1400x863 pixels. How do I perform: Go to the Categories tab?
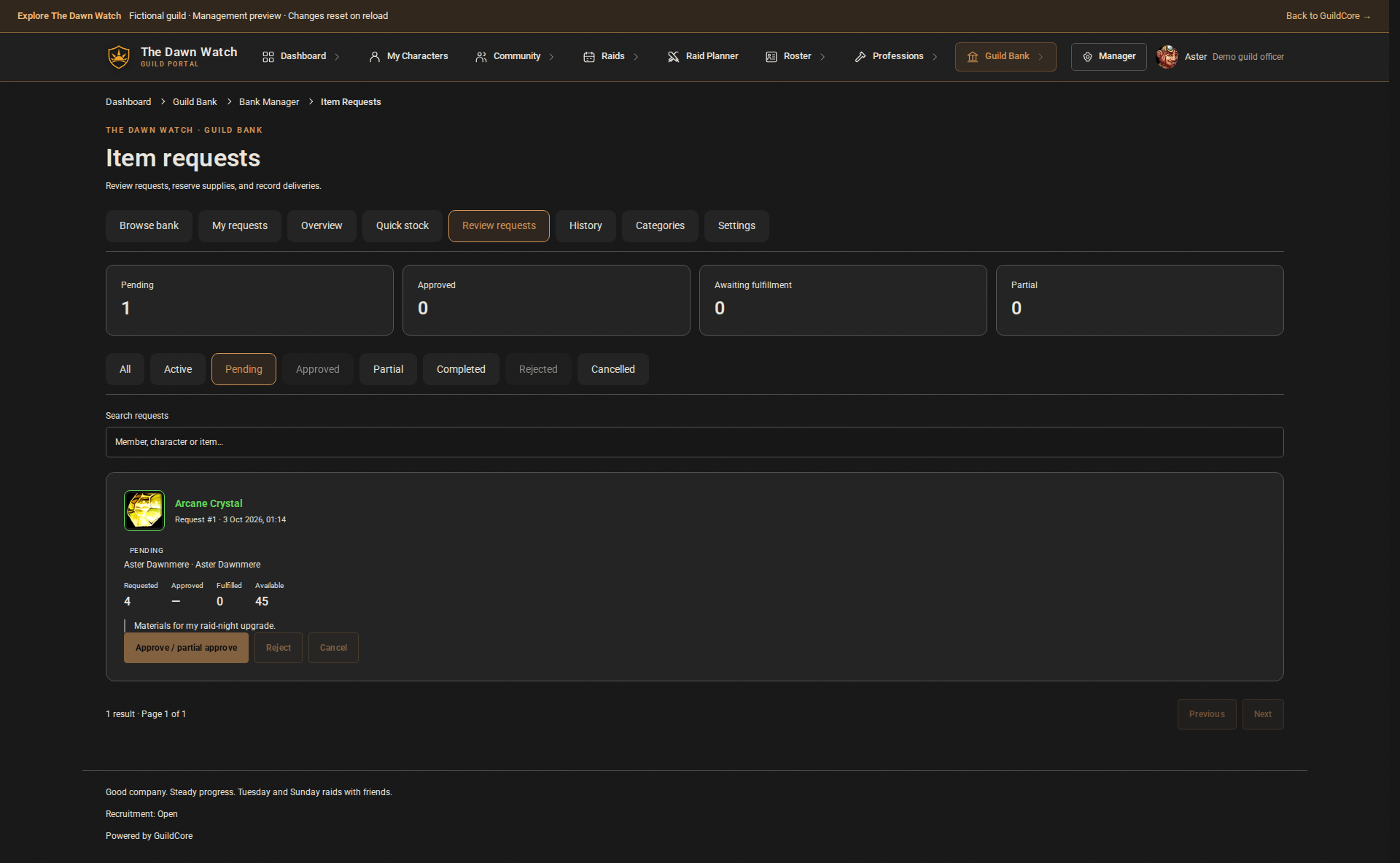pyautogui.click(x=660, y=226)
